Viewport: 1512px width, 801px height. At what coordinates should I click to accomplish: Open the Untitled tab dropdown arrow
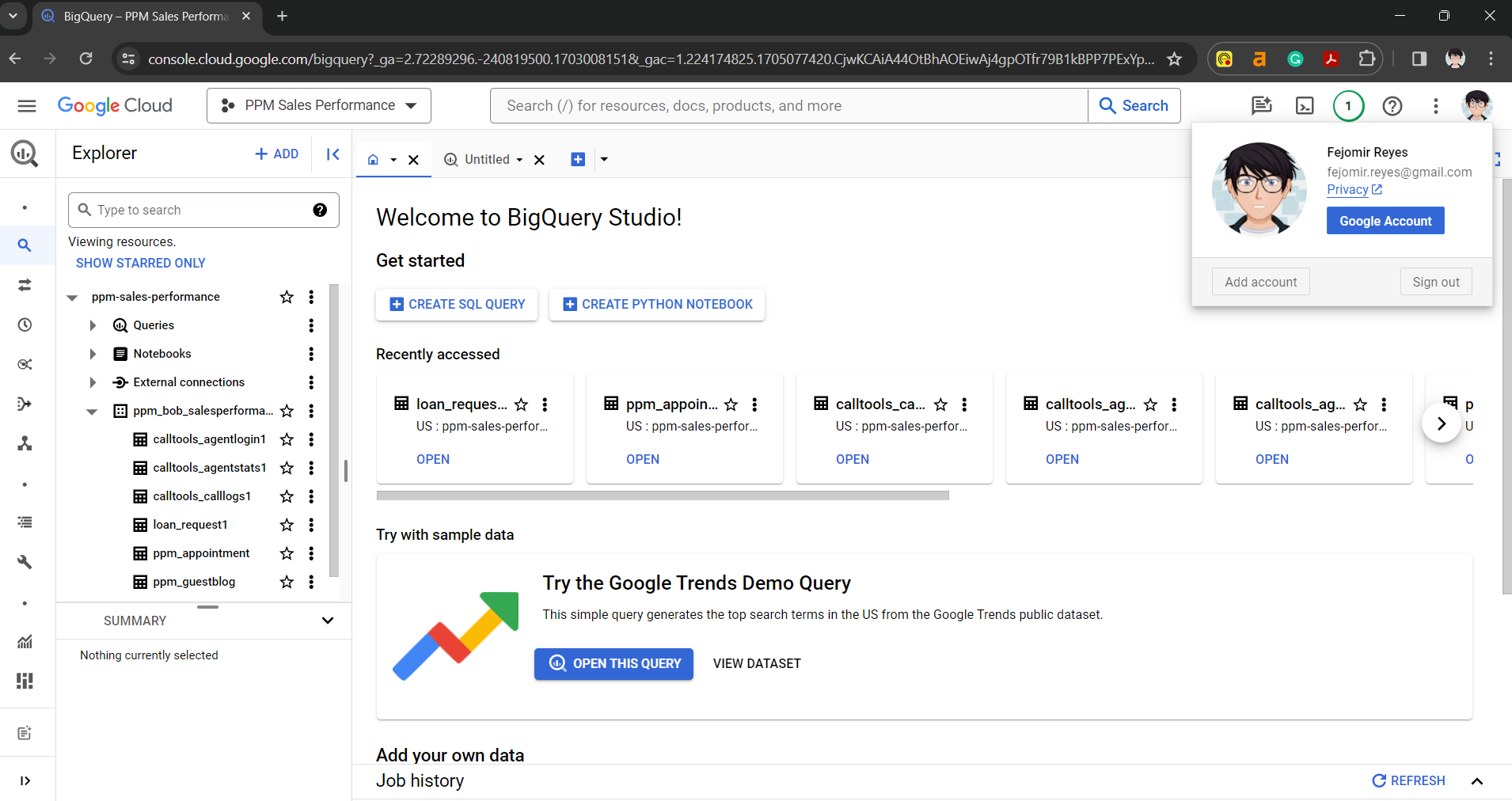click(519, 160)
